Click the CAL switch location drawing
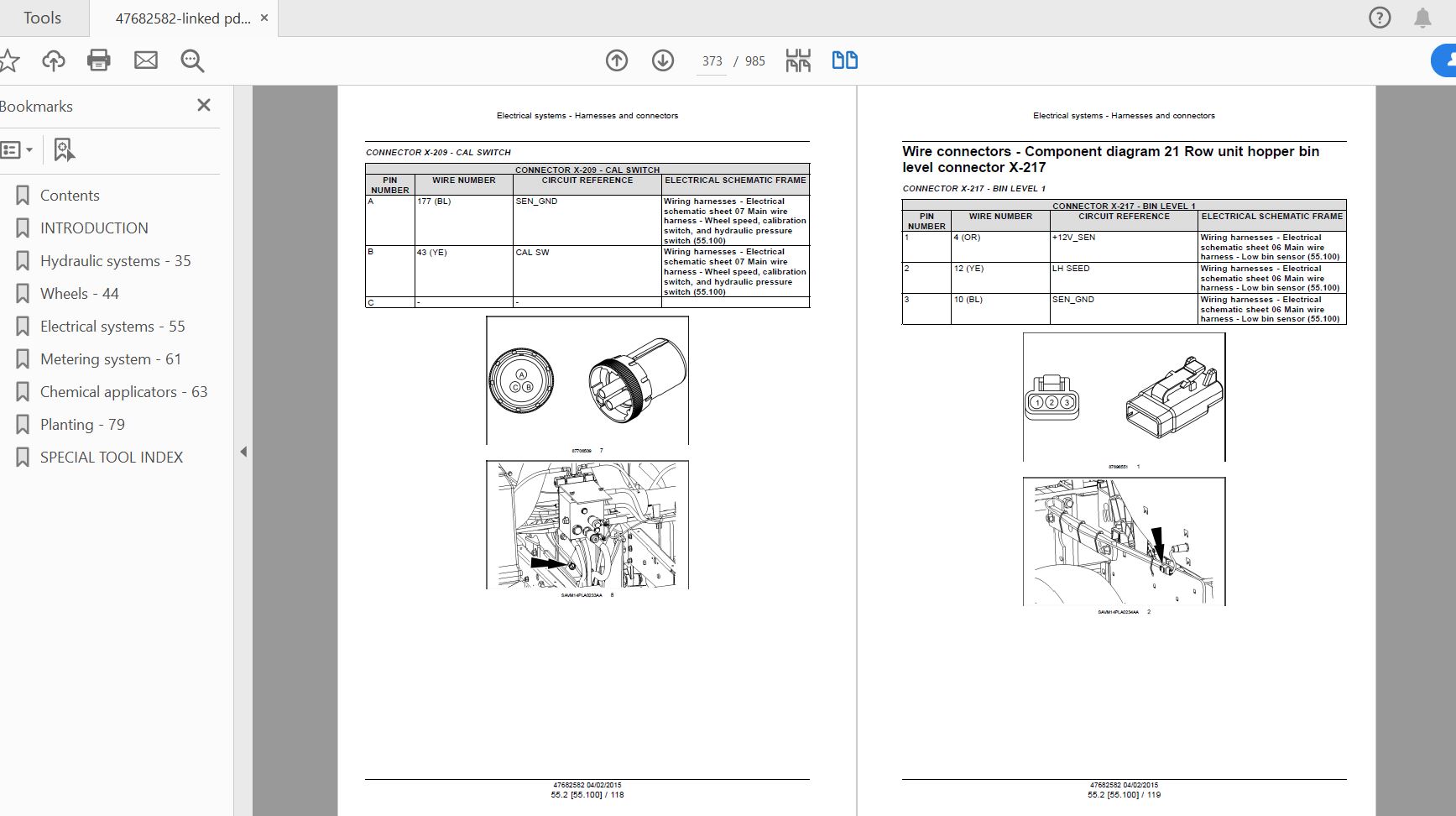The width and height of the screenshot is (1456, 816). (x=587, y=525)
